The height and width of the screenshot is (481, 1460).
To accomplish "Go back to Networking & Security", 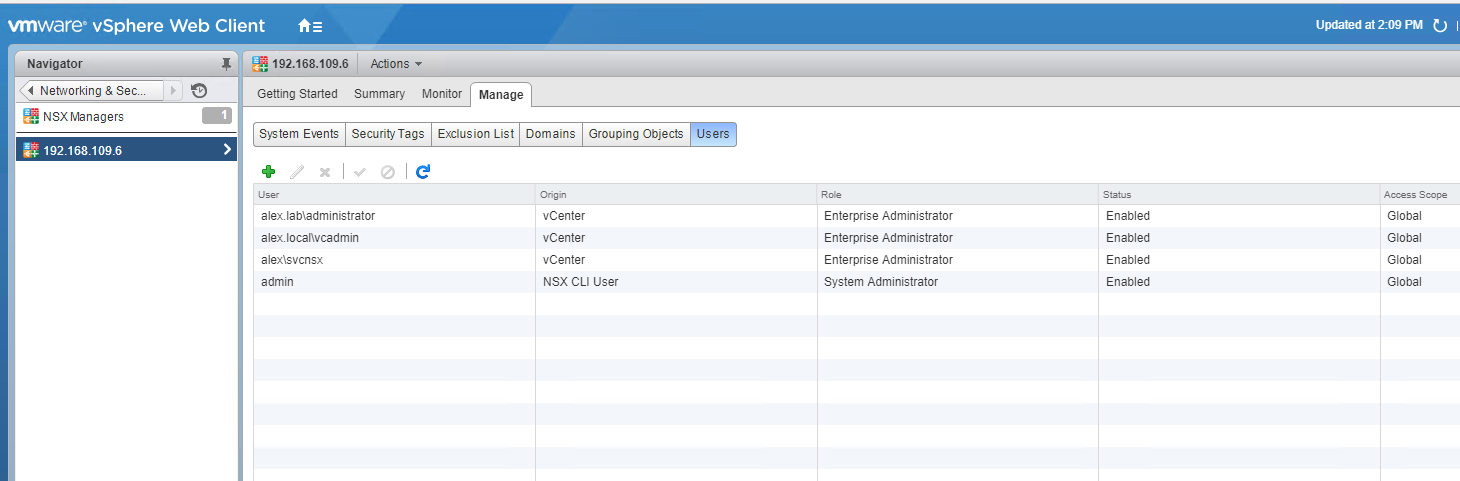I will pyautogui.click(x=92, y=90).
